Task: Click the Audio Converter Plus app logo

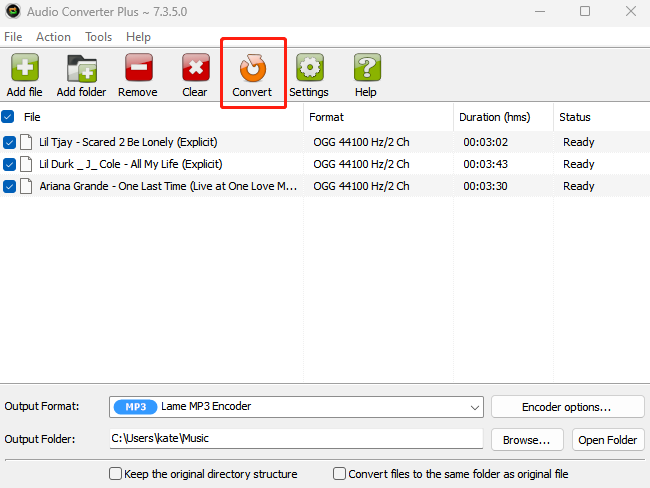Action: [13, 11]
